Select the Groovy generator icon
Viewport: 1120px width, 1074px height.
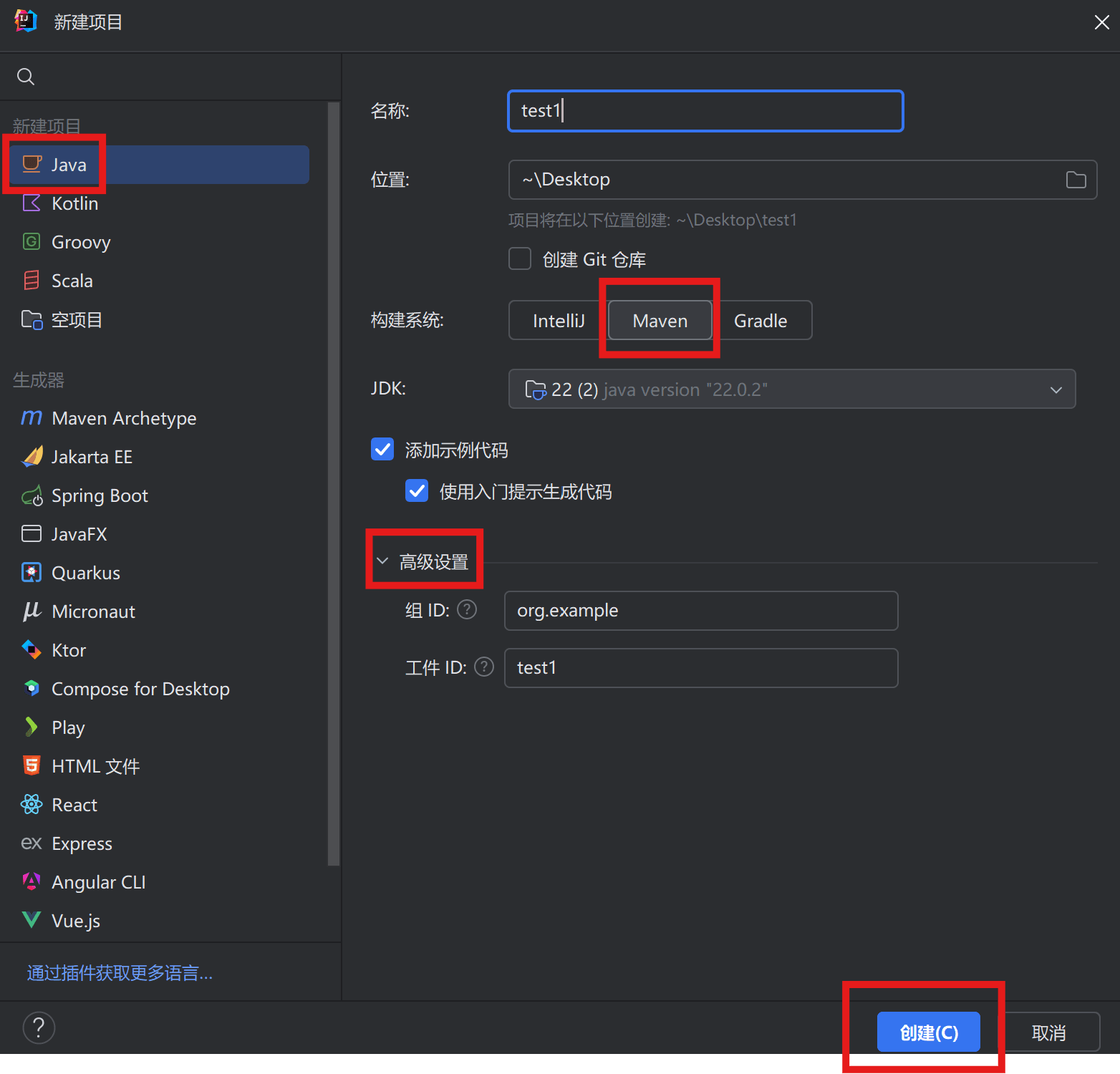click(x=32, y=241)
